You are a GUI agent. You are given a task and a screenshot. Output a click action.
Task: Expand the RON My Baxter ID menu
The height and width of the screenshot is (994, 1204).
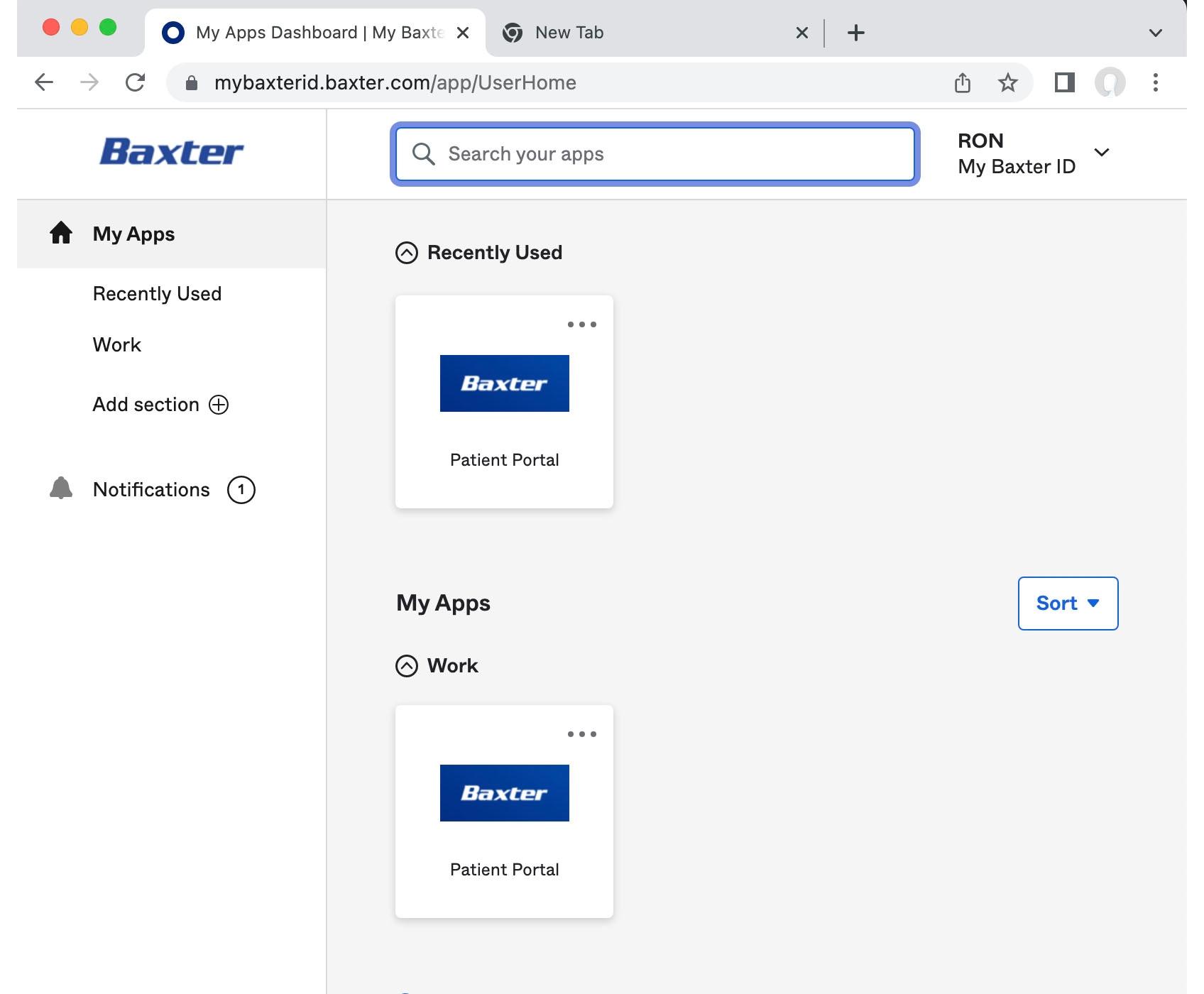pyautogui.click(x=1101, y=153)
